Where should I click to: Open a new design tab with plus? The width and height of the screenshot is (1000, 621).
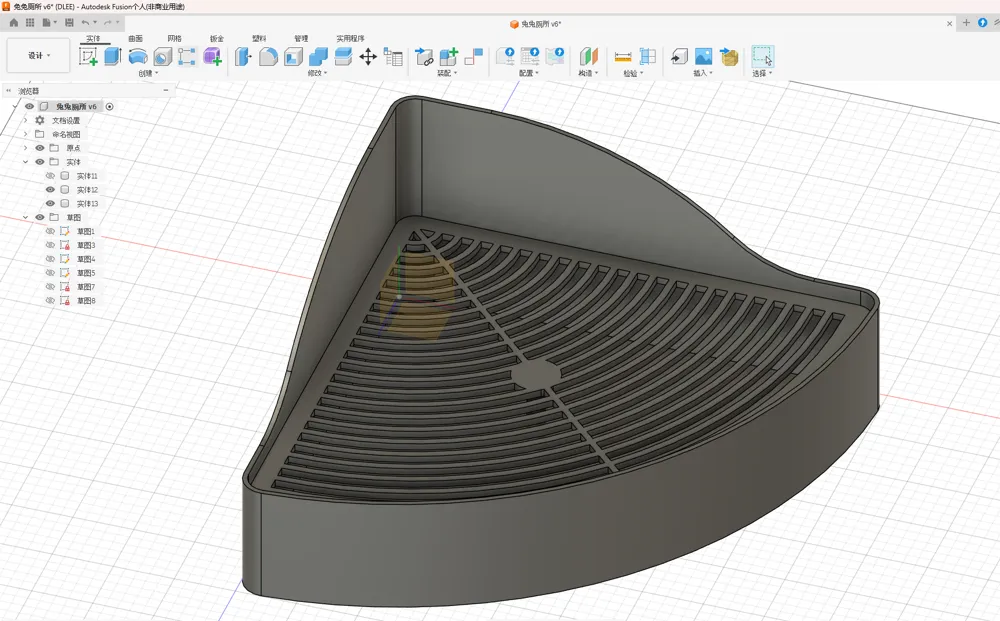(x=966, y=22)
